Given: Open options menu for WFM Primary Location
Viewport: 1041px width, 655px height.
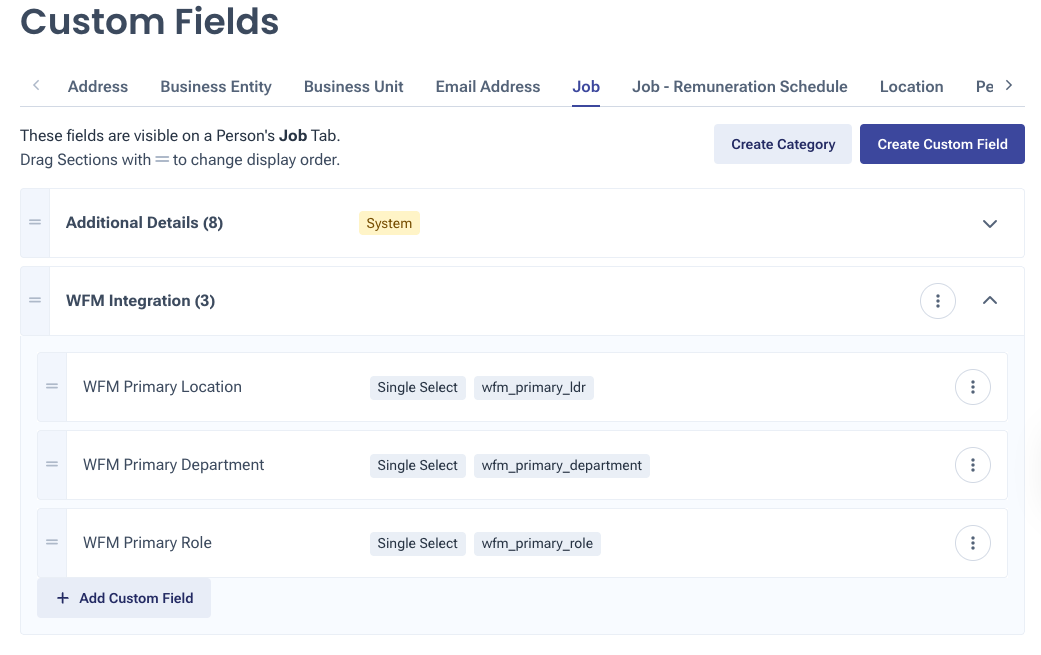Looking at the screenshot, I should tap(972, 387).
